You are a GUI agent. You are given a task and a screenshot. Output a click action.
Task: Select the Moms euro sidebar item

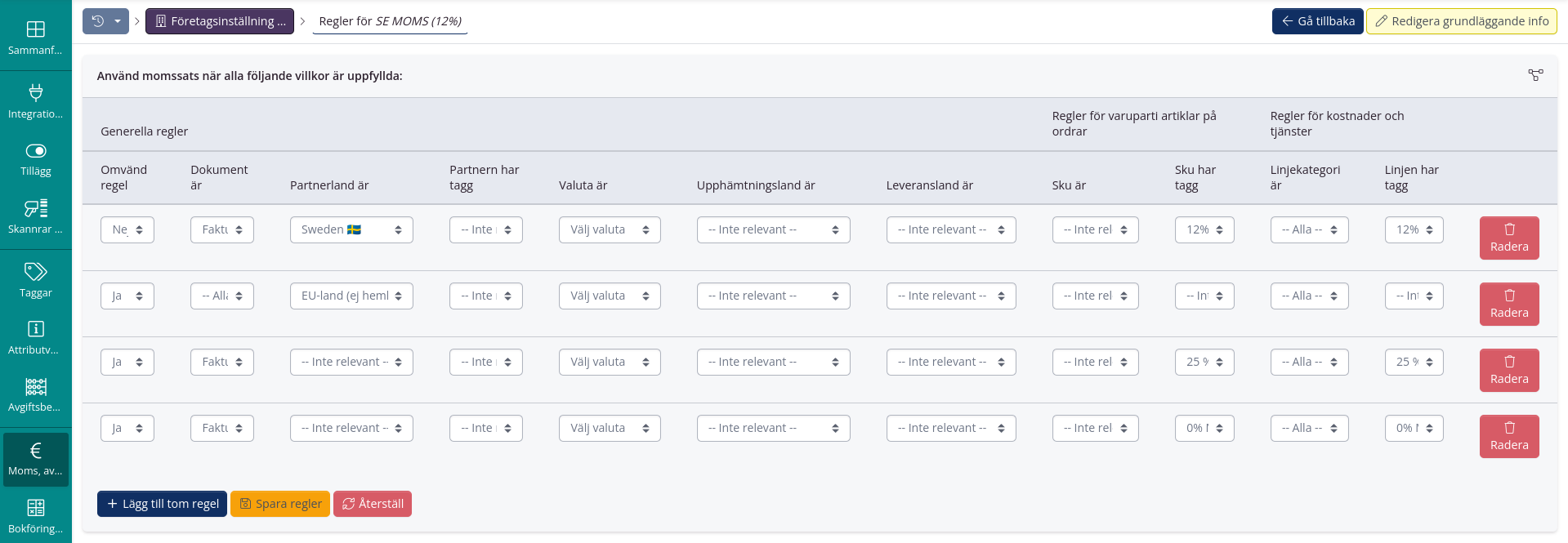point(35,459)
